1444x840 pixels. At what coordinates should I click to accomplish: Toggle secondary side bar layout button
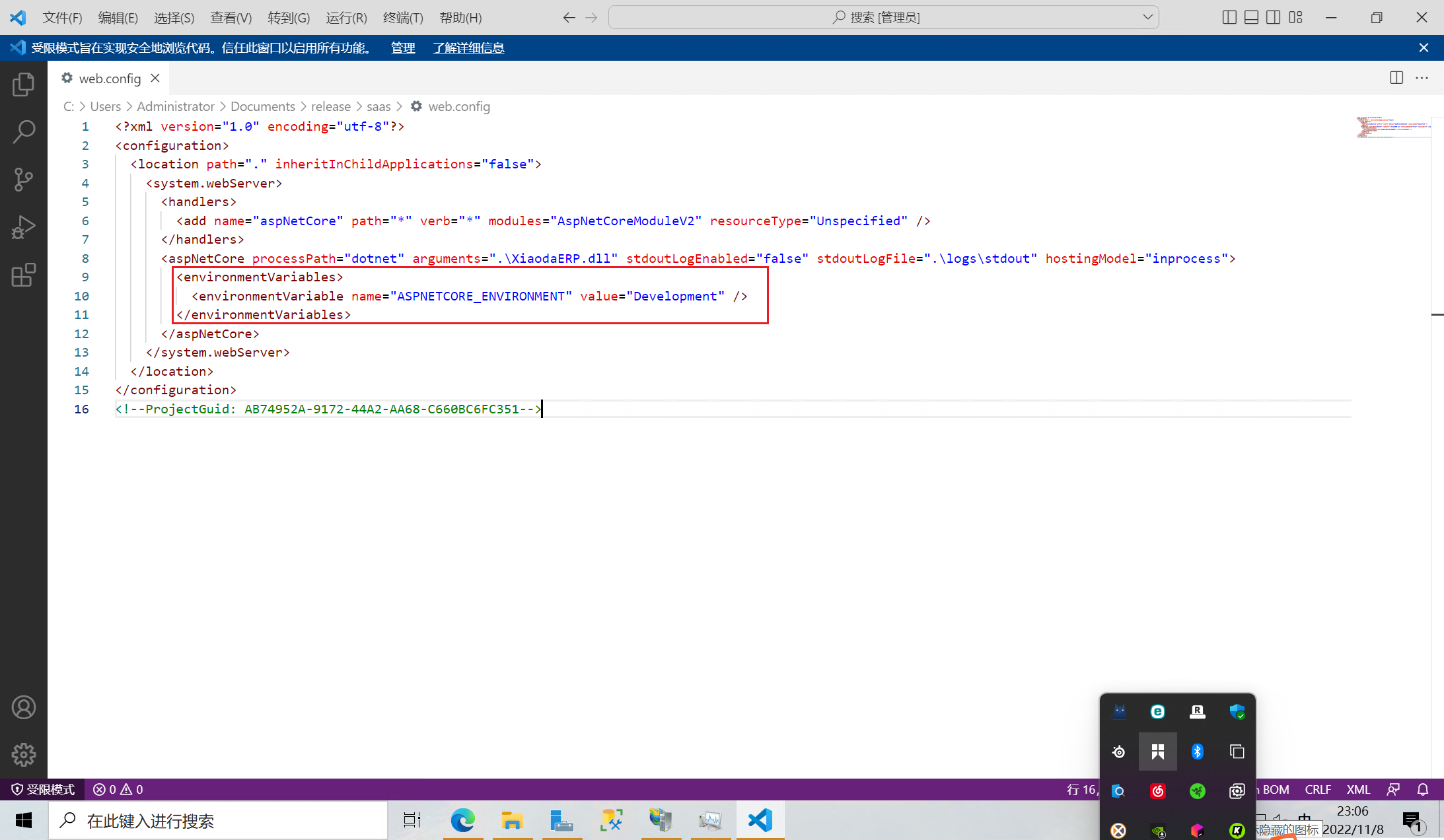coord(1273,17)
